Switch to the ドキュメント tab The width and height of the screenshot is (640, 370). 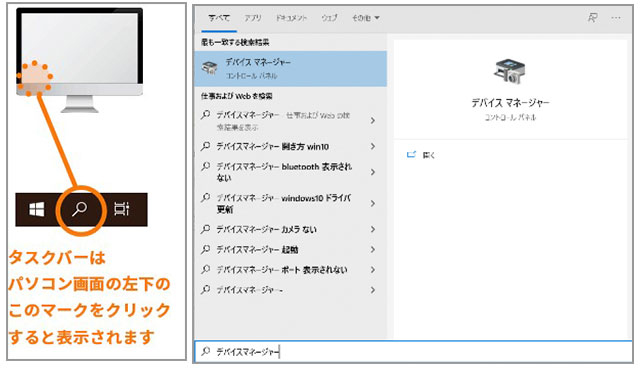coord(291,18)
